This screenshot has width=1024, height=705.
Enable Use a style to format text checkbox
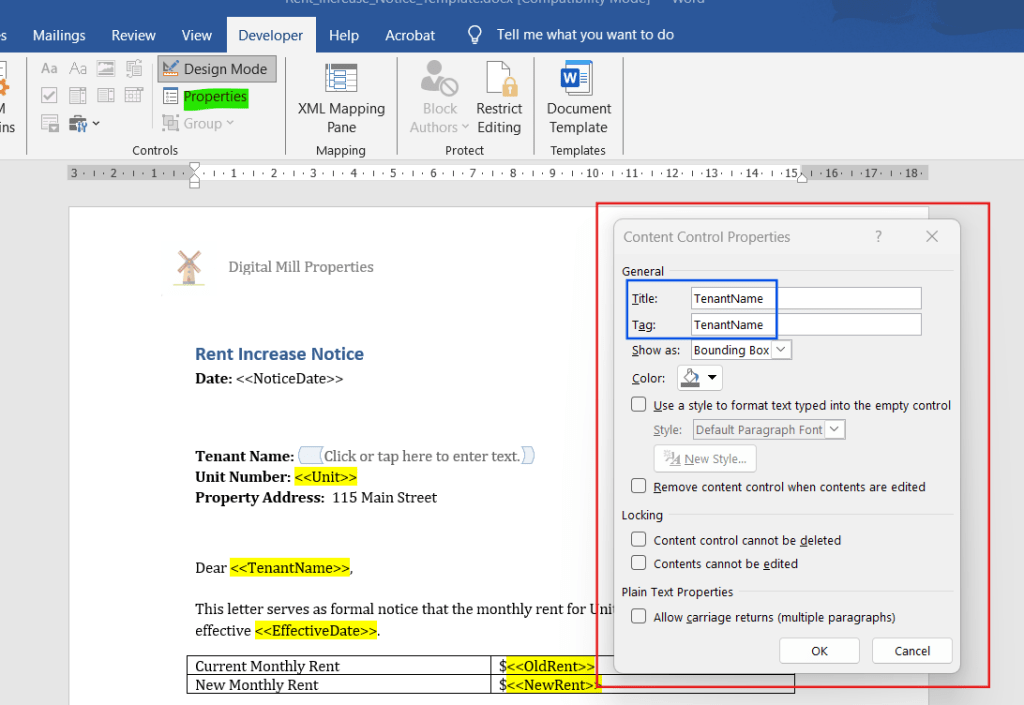[639, 405]
